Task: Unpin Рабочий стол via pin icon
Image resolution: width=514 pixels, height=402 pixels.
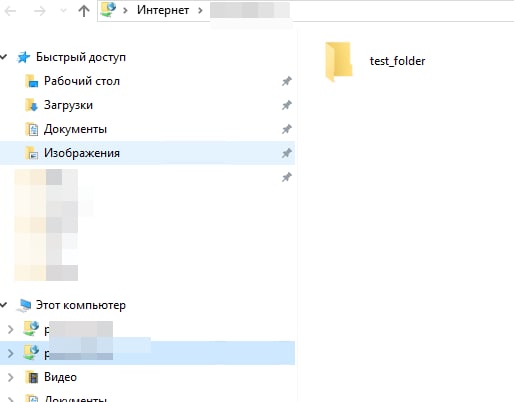Action: click(x=287, y=81)
